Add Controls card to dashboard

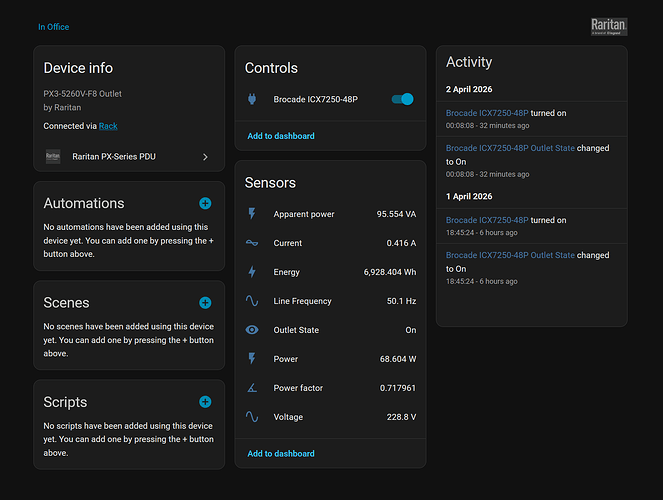281,136
